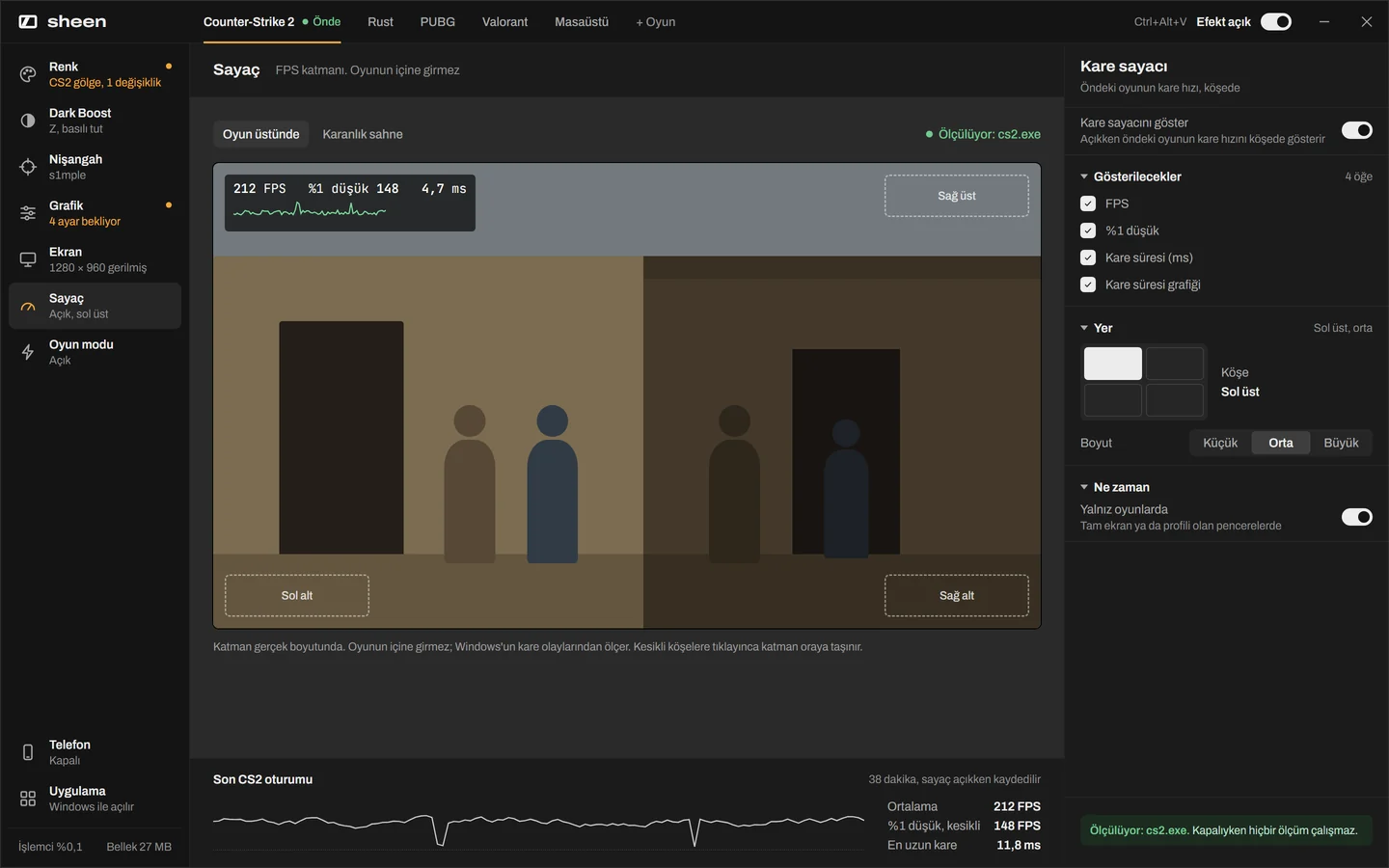
Task: Open Grafik via its sliders icon
Action: coord(28,213)
